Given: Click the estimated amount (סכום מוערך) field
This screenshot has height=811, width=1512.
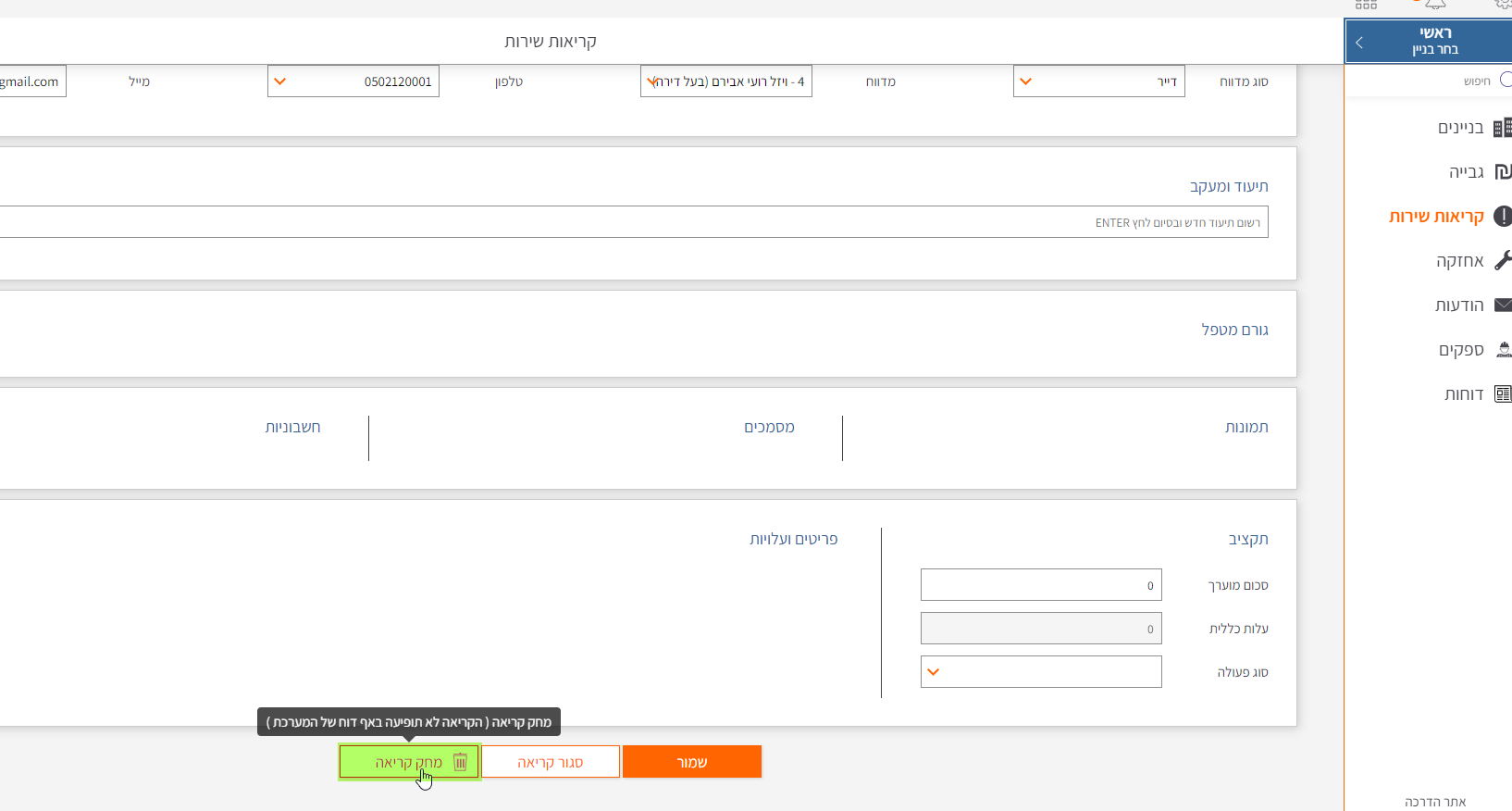Looking at the screenshot, I should tap(1040, 585).
